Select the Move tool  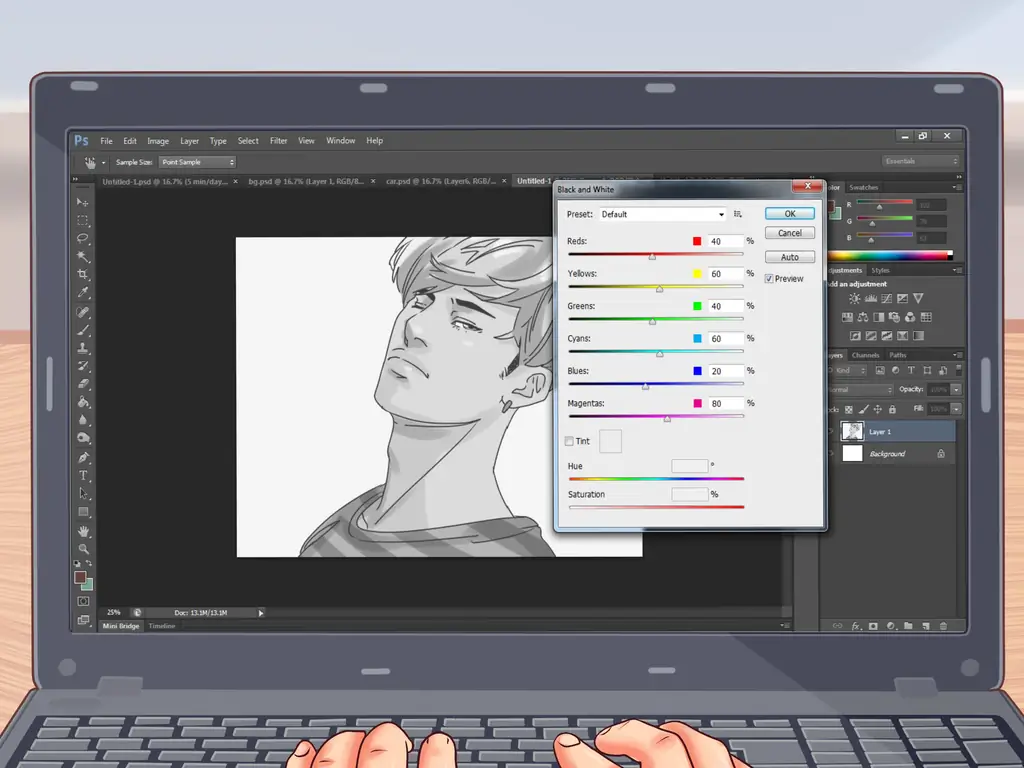coord(82,202)
